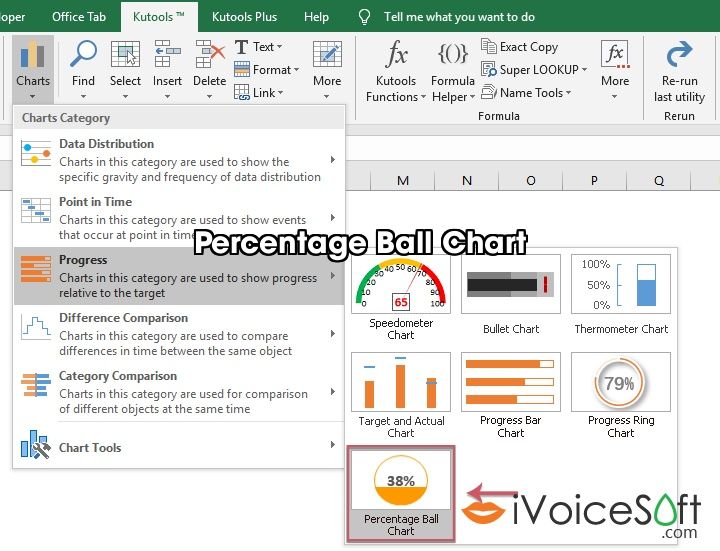Choose the Progress Bar Chart thumbnail
This screenshot has height=551, width=720.
pyautogui.click(x=511, y=382)
